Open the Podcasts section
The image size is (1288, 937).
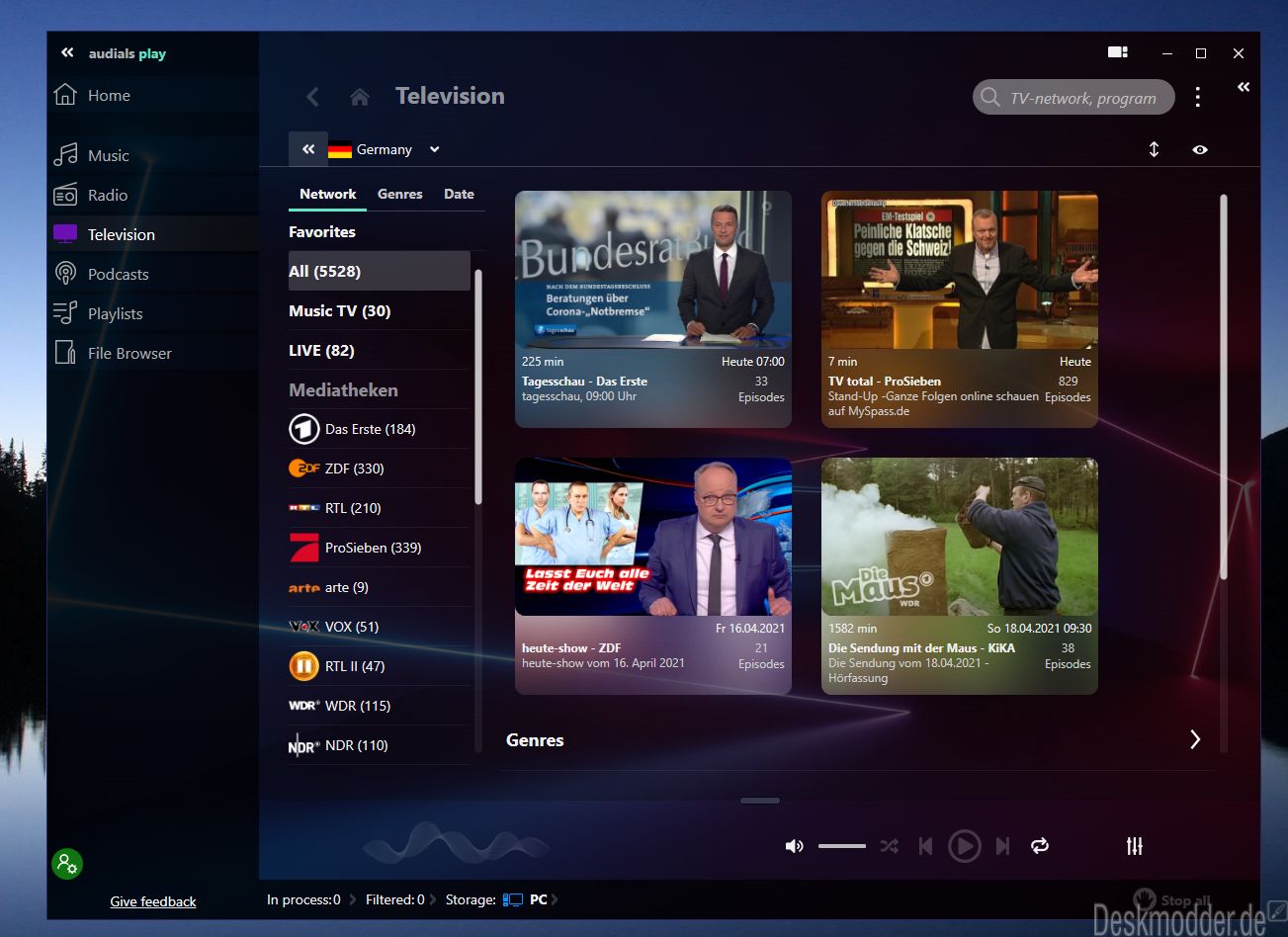click(x=153, y=274)
